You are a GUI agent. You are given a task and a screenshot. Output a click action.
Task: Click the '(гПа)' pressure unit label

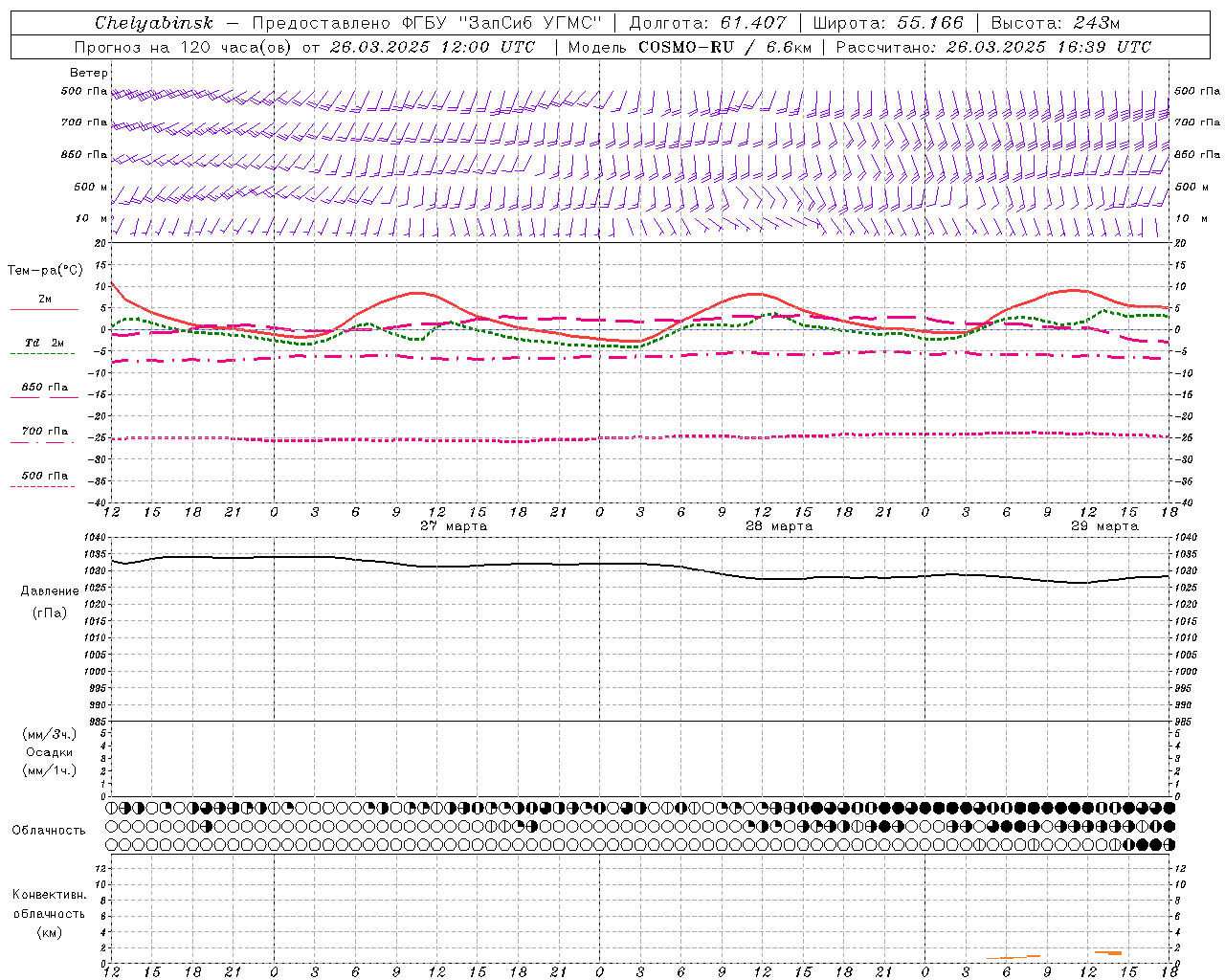(50, 612)
